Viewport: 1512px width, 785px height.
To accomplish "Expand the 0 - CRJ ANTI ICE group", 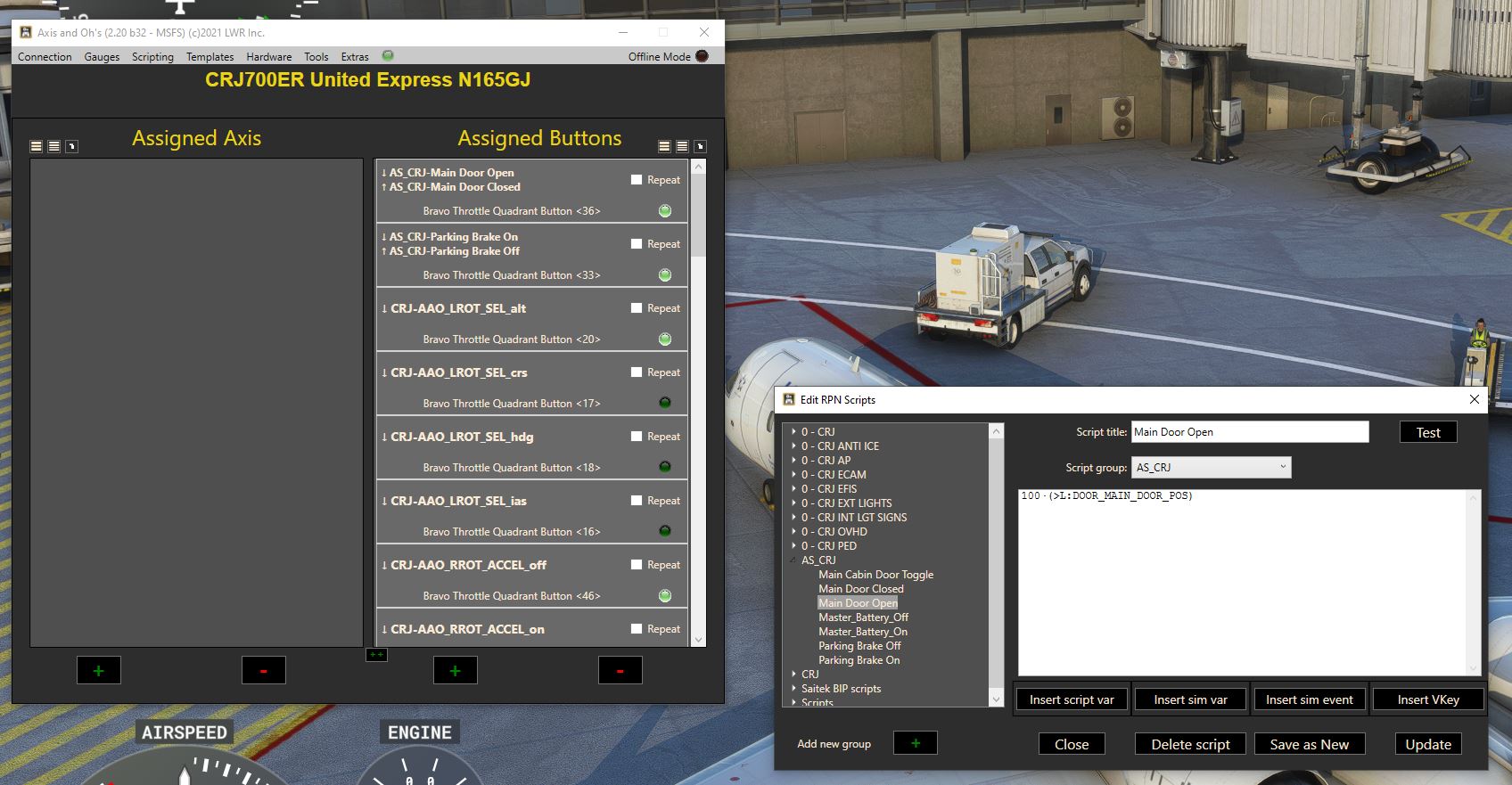I will tap(793, 446).
